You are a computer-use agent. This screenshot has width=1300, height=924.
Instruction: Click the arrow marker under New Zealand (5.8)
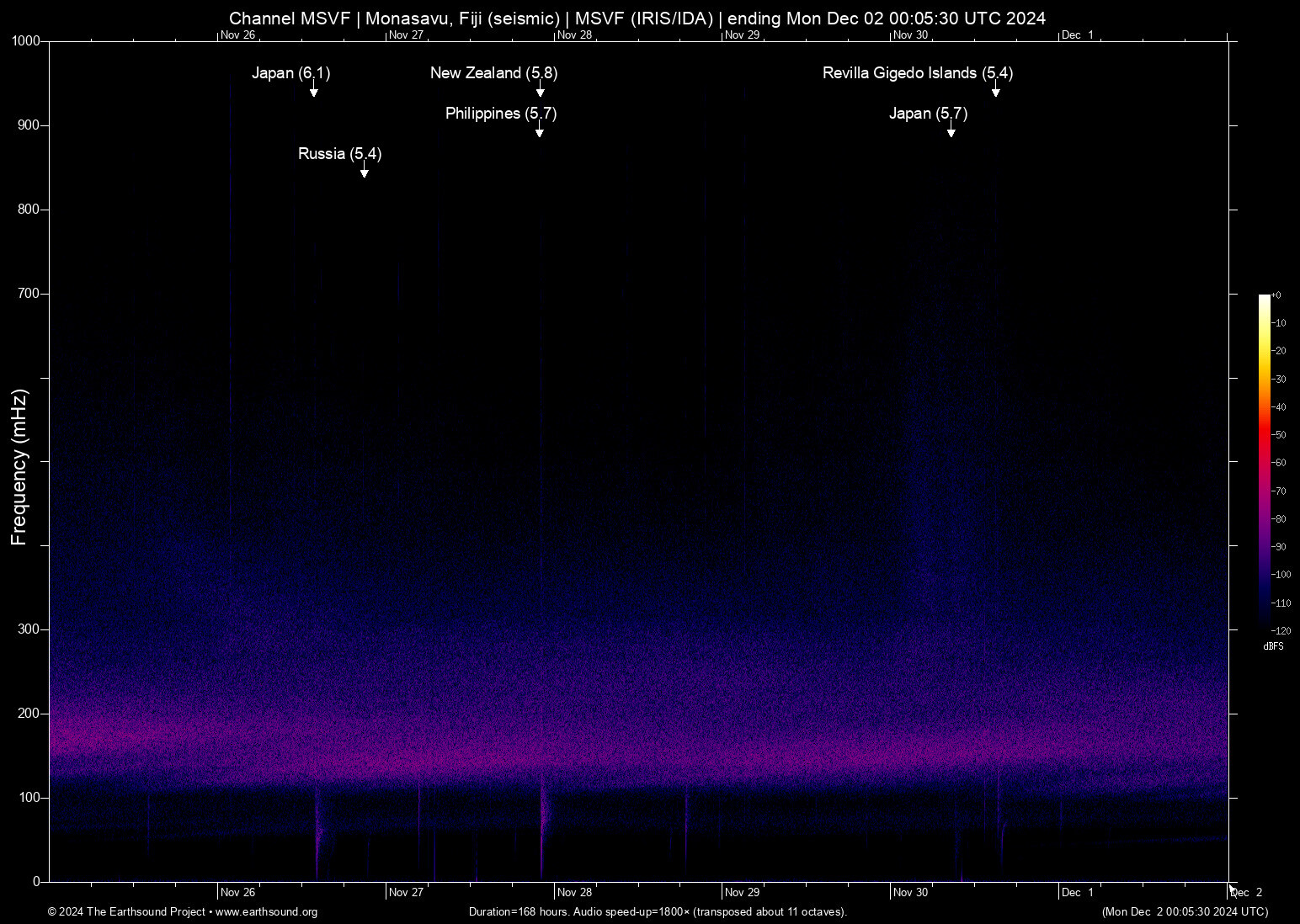pos(541,89)
